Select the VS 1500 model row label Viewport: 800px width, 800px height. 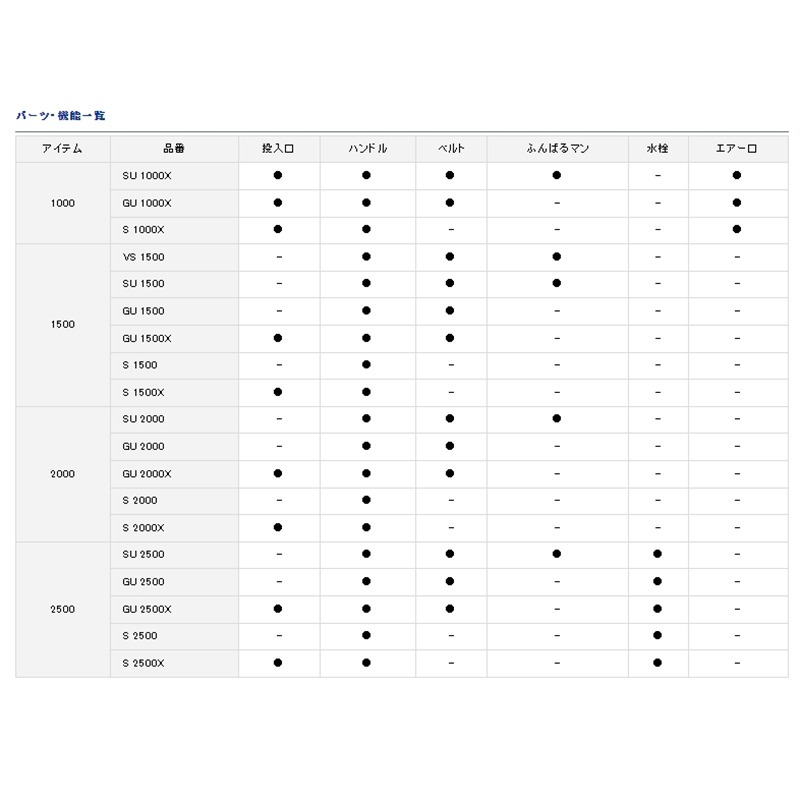pyautogui.click(x=143, y=257)
